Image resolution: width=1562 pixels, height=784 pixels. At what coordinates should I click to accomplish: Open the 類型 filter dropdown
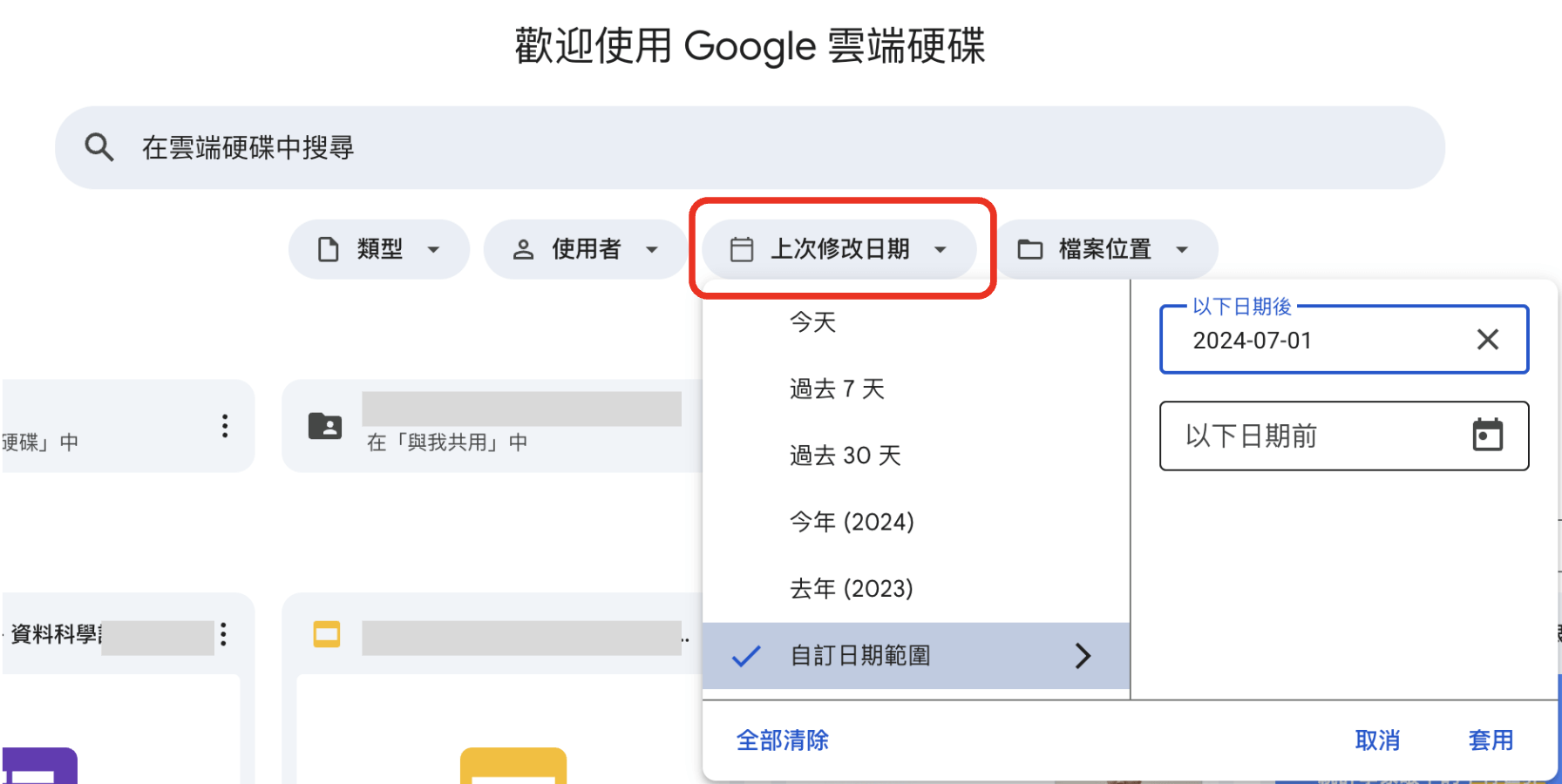379,249
